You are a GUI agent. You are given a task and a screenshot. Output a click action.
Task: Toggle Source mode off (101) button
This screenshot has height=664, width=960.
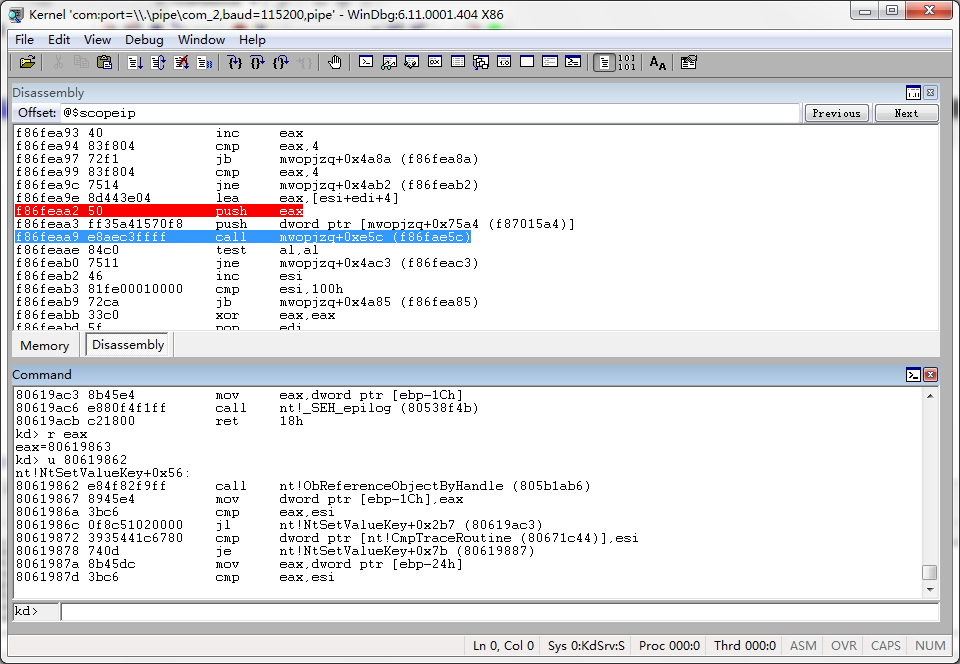click(626, 62)
